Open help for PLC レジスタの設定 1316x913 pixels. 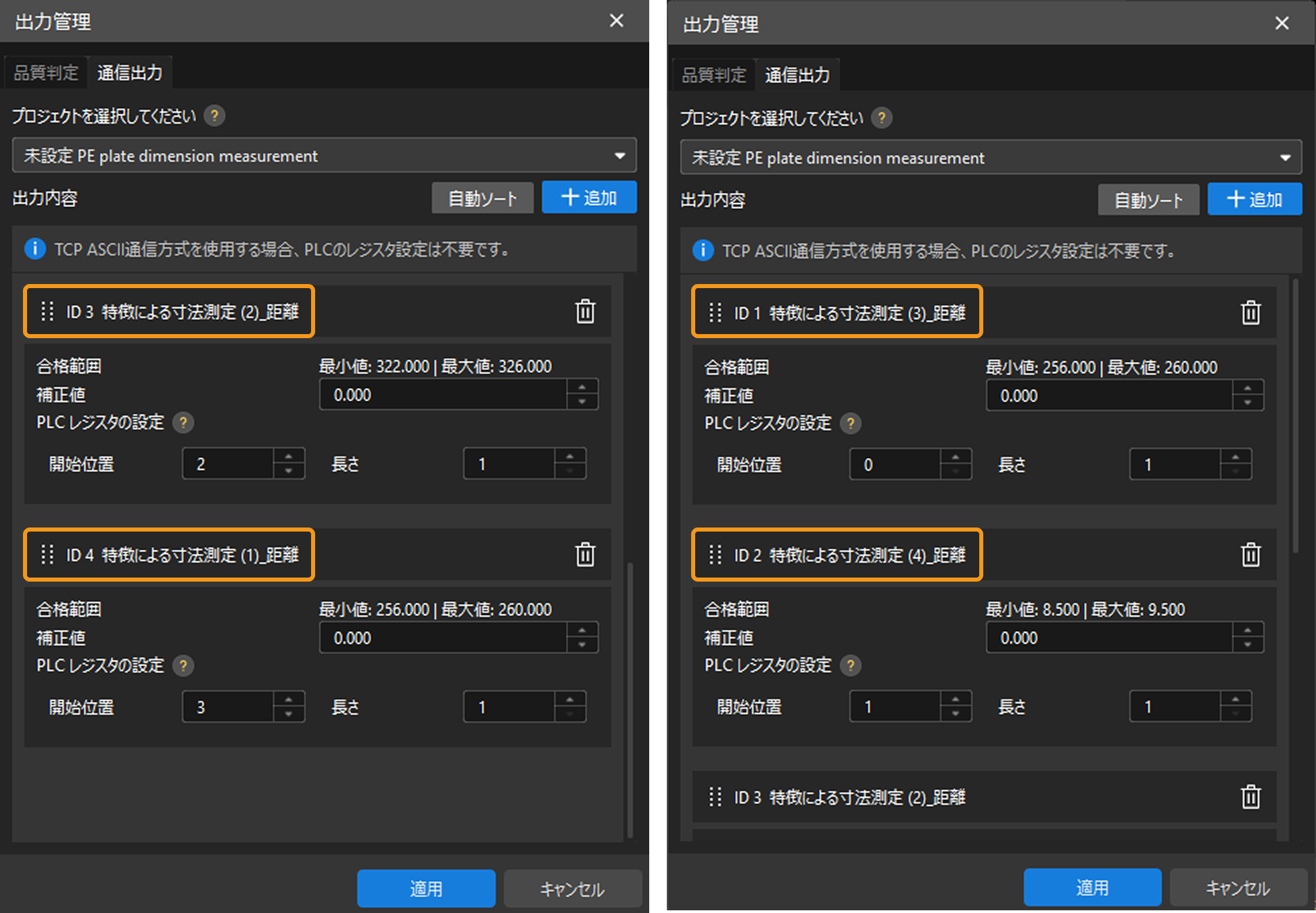coord(183,423)
